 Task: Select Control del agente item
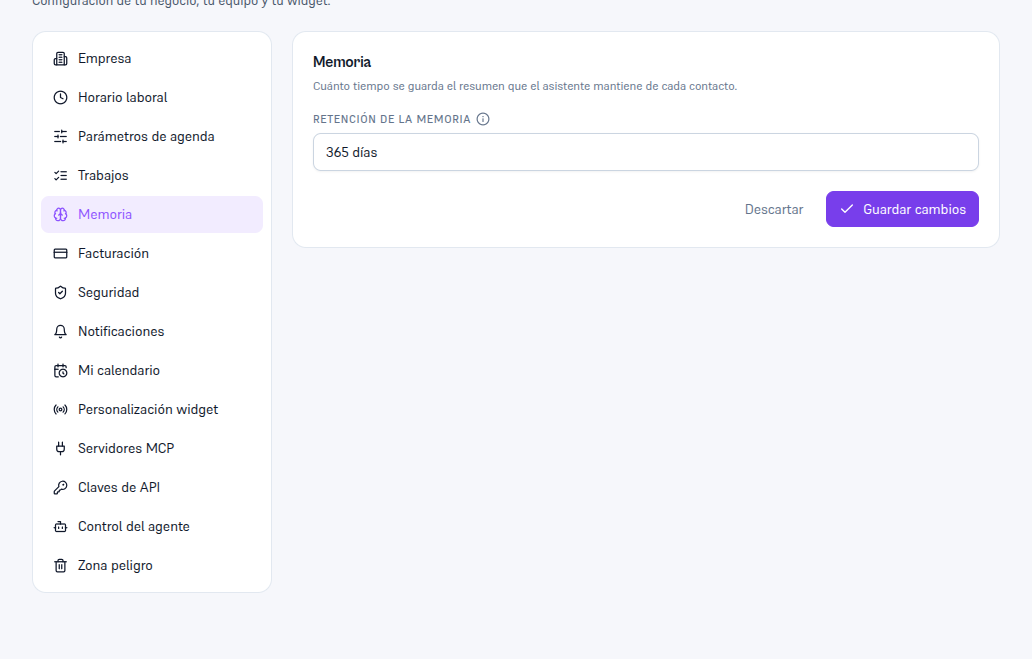152,527
